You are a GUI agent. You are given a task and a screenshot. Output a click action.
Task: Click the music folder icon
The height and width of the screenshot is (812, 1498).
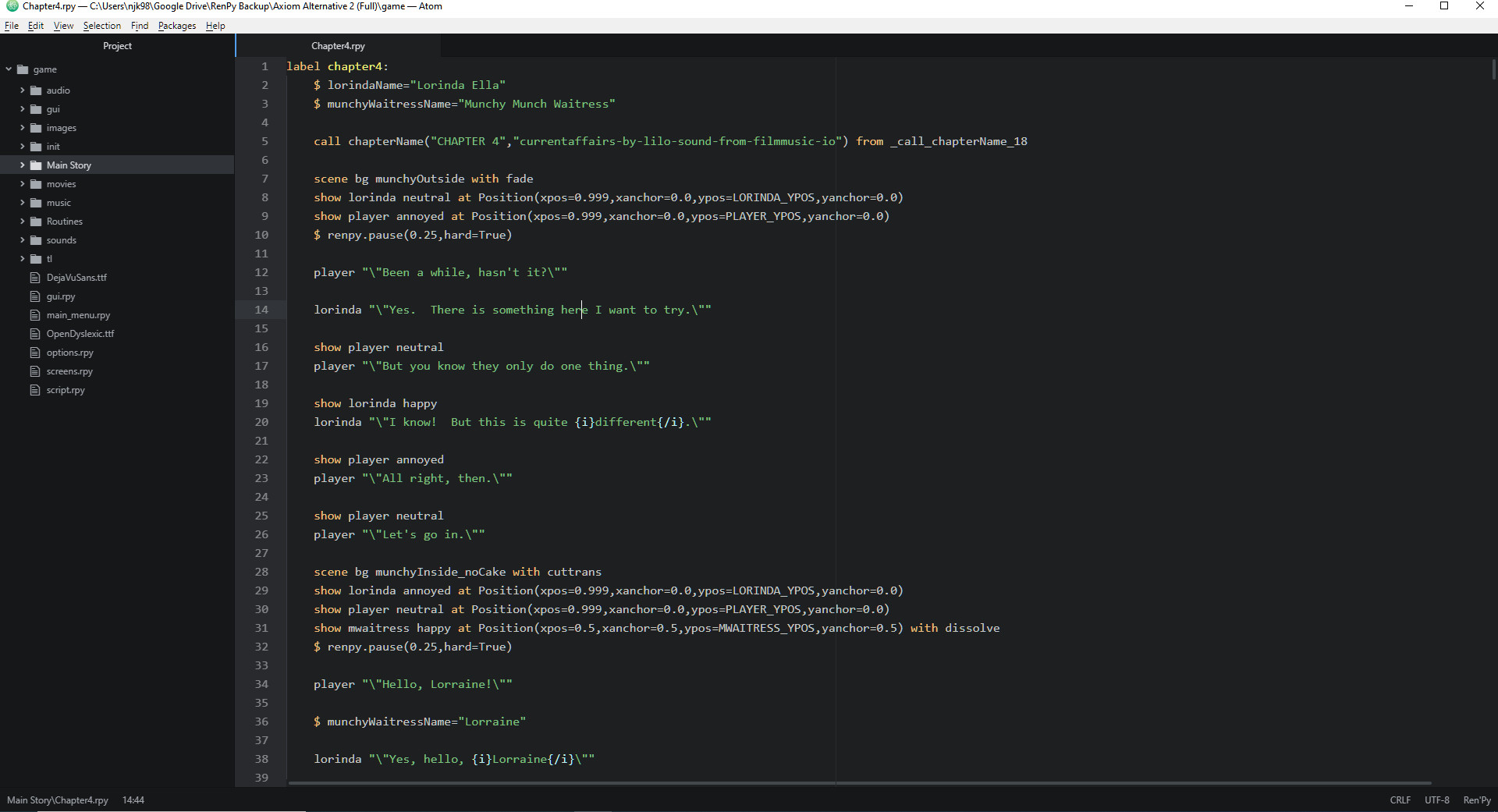(x=36, y=203)
